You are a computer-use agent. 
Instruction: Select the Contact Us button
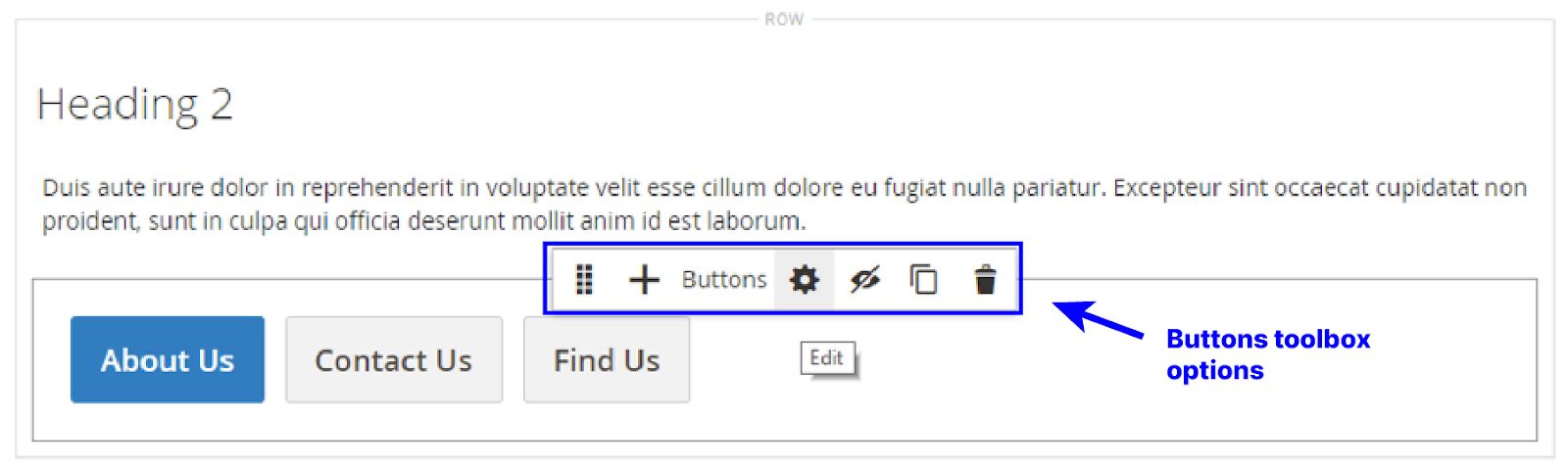click(x=393, y=359)
